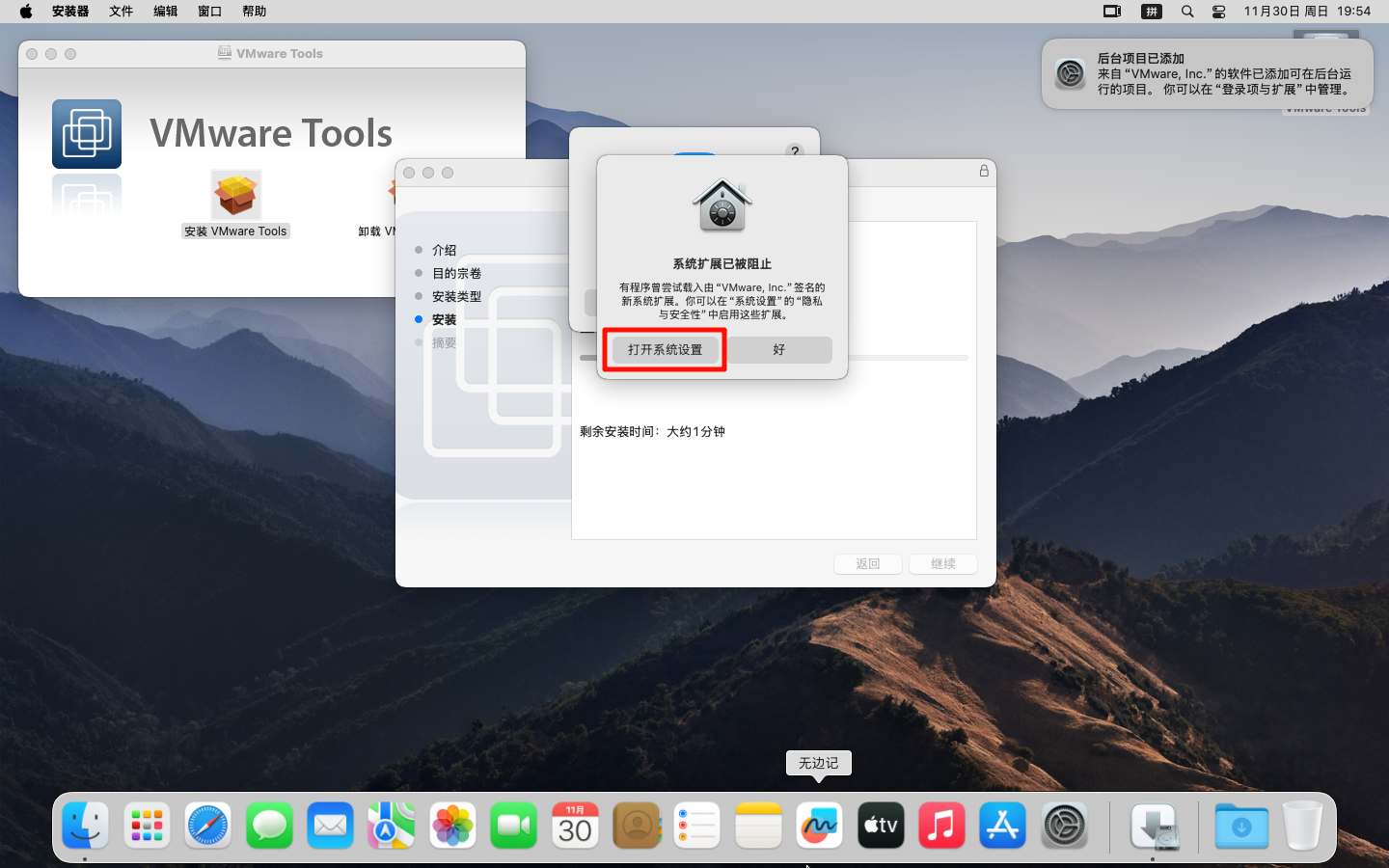1389x868 pixels.
Task: Select the 目的宗卷 step in installer sidebar
Action: tap(456, 273)
